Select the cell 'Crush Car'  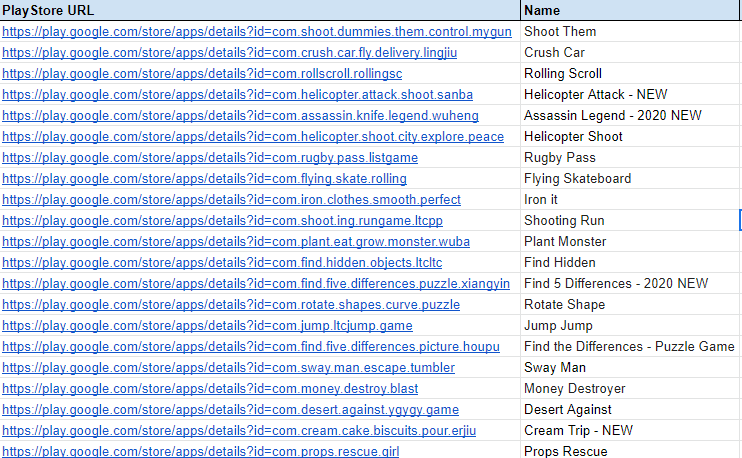tap(629, 53)
